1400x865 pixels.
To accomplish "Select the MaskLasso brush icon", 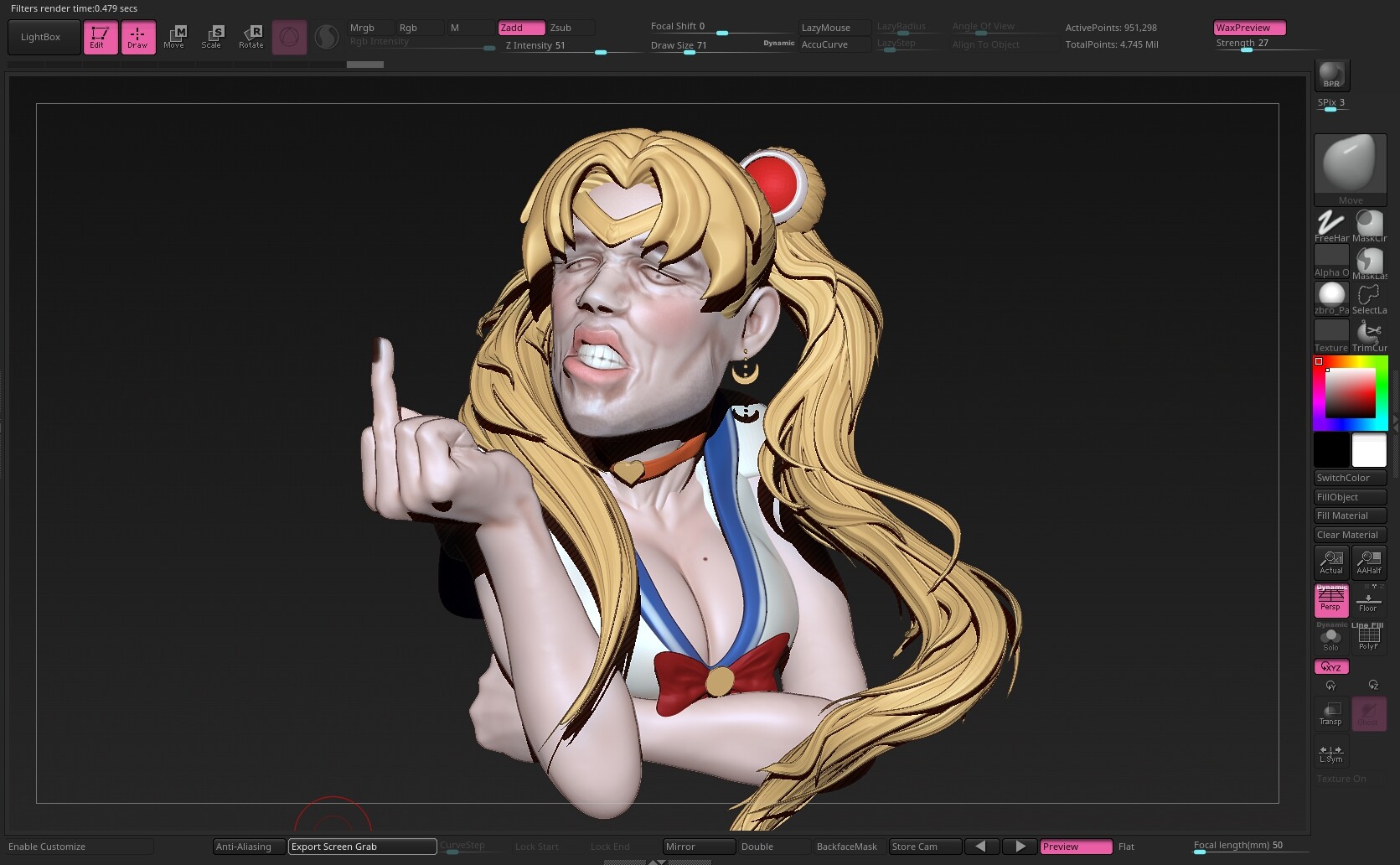I will (x=1369, y=262).
